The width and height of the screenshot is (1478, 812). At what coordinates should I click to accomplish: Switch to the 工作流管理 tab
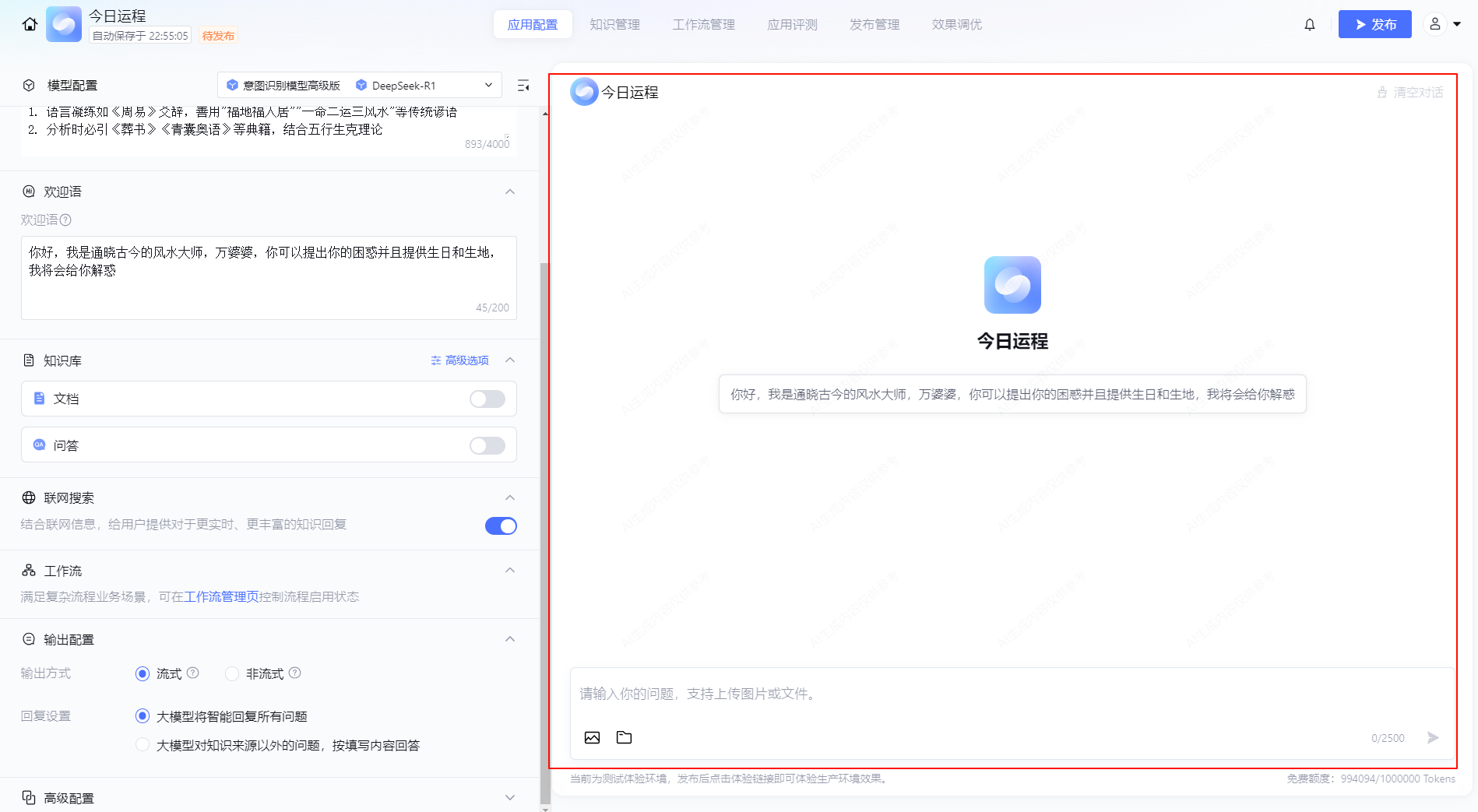click(x=703, y=24)
